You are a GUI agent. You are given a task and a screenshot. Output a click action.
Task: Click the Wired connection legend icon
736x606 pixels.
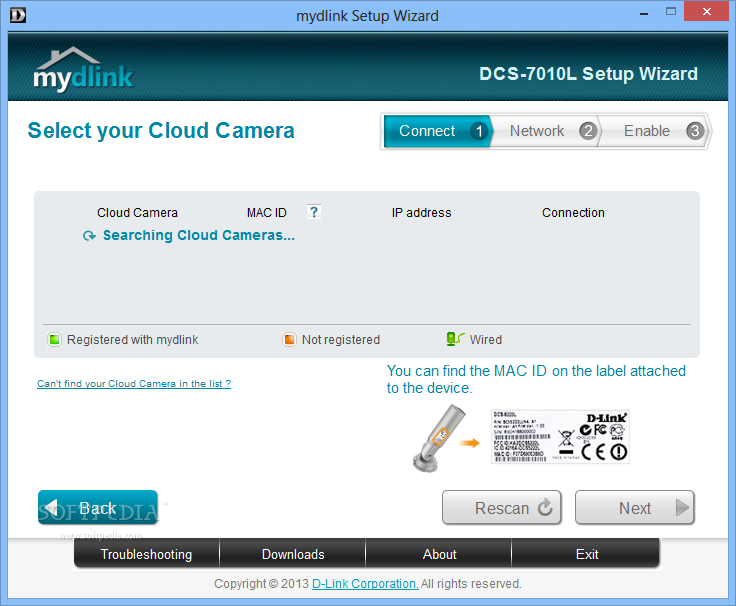(x=455, y=339)
